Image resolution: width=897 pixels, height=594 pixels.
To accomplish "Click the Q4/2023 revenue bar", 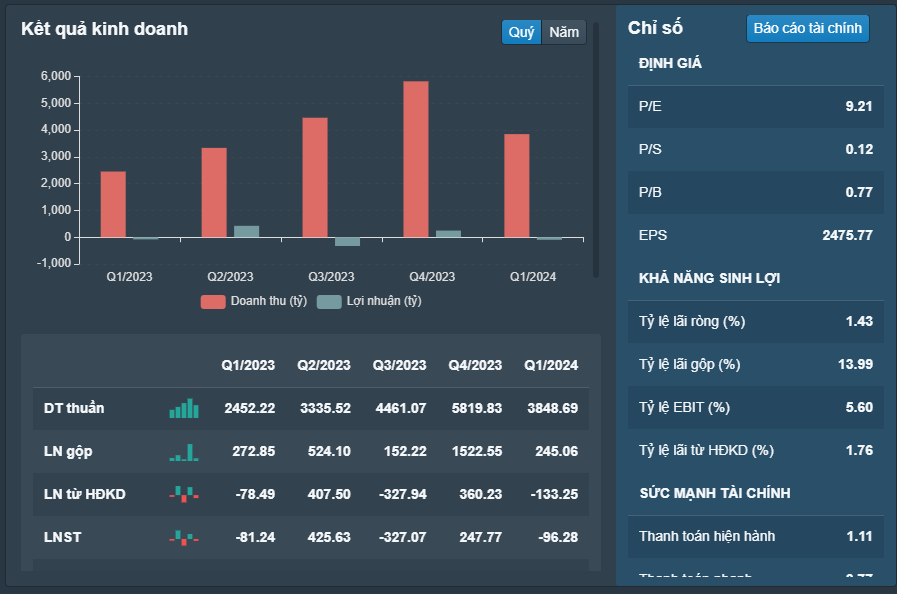I will pyautogui.click(x=416, y=159).
